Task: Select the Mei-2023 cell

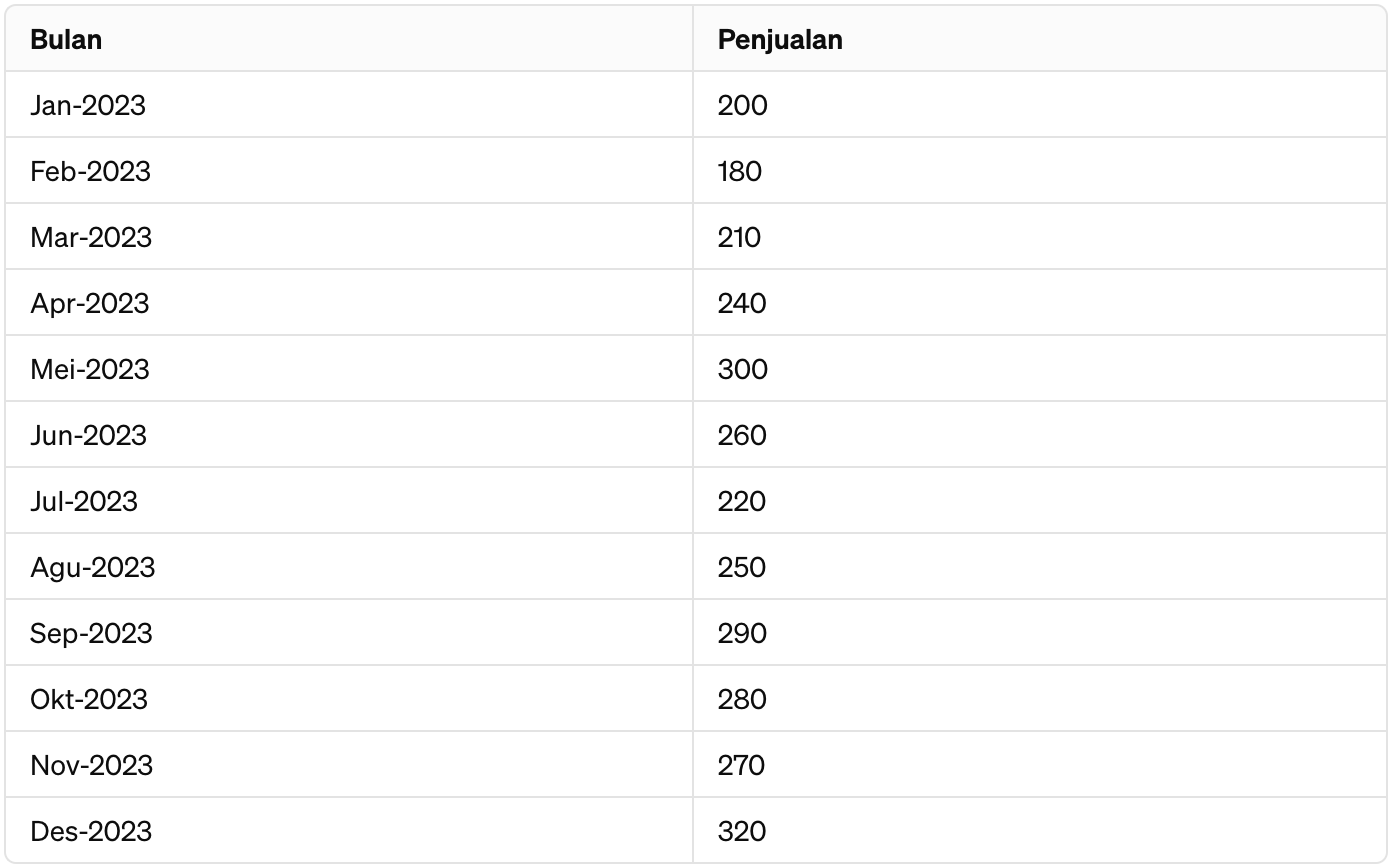Action: point(349,369)
